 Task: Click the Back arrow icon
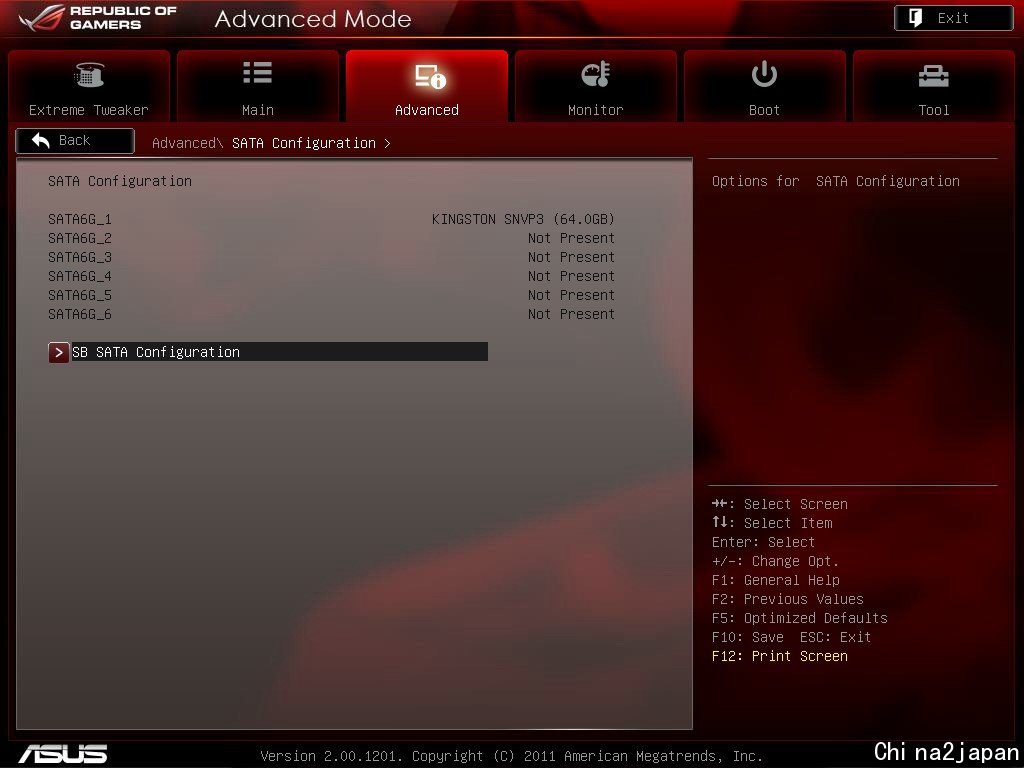tap(40, 140)
